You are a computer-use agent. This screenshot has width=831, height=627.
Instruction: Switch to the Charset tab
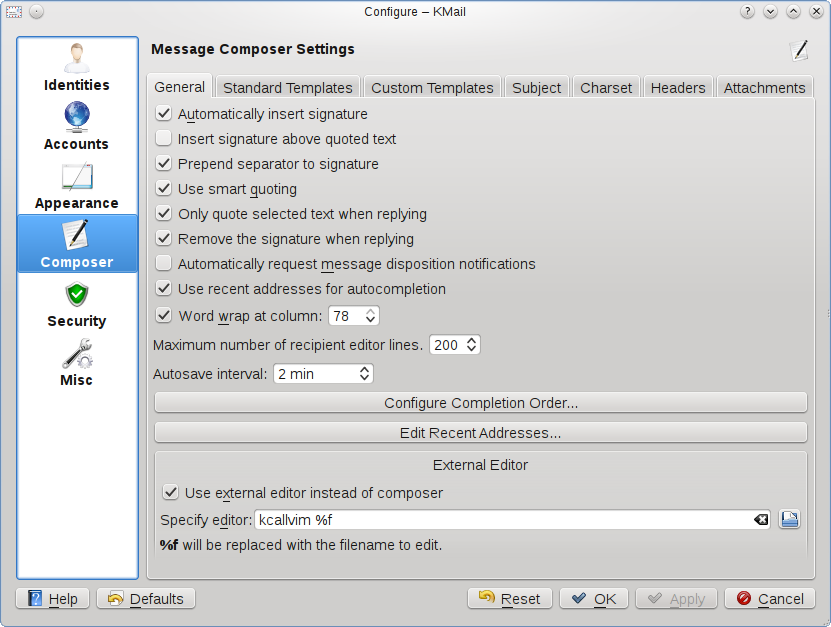(x=606, y=87)
